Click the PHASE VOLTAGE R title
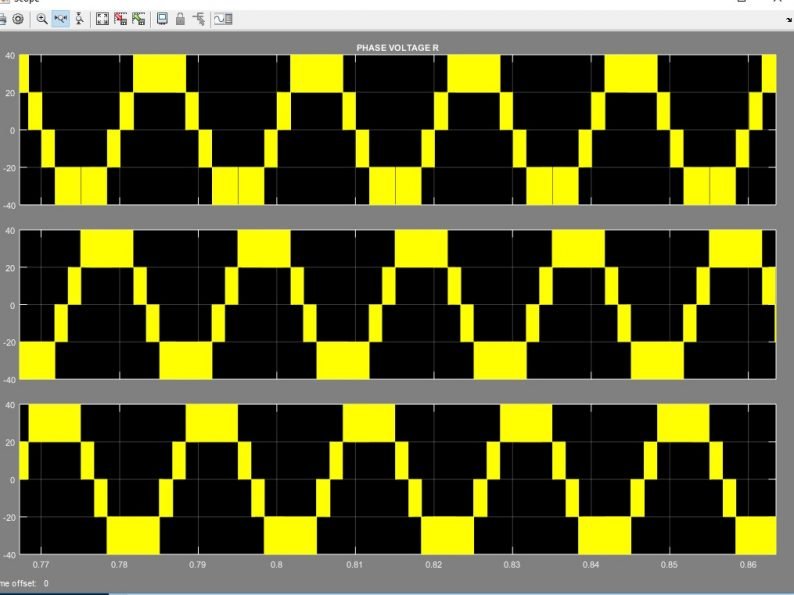The image size is (794, 595). 398,48
